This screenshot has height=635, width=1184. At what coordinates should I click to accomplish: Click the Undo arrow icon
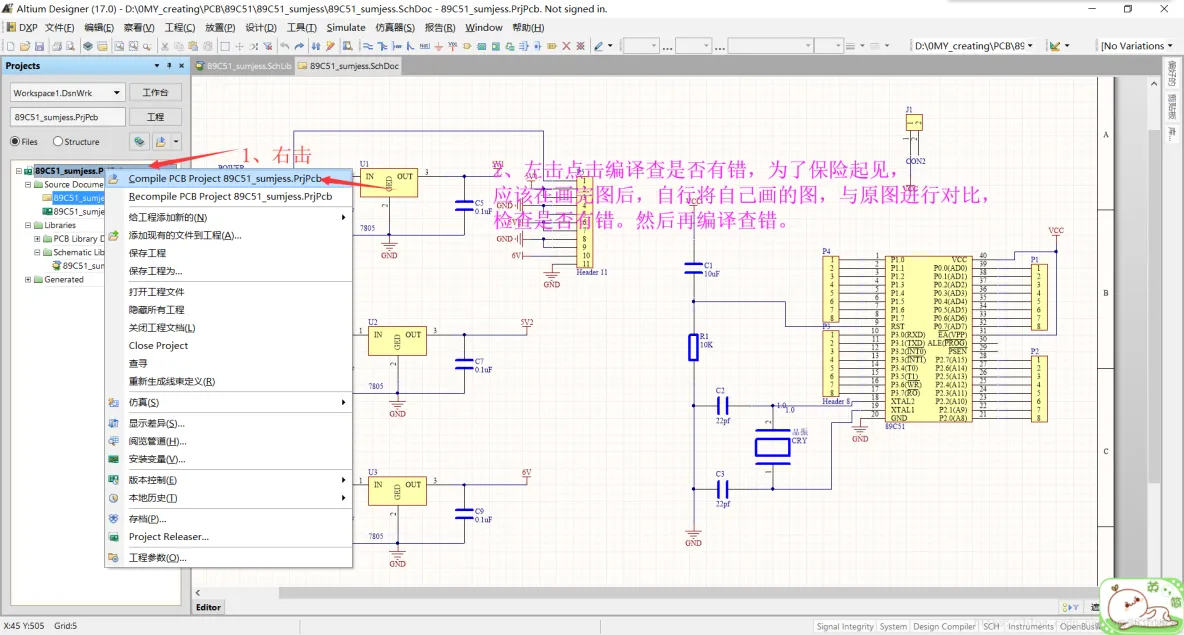pyautogui.click(x=285, y=46)
